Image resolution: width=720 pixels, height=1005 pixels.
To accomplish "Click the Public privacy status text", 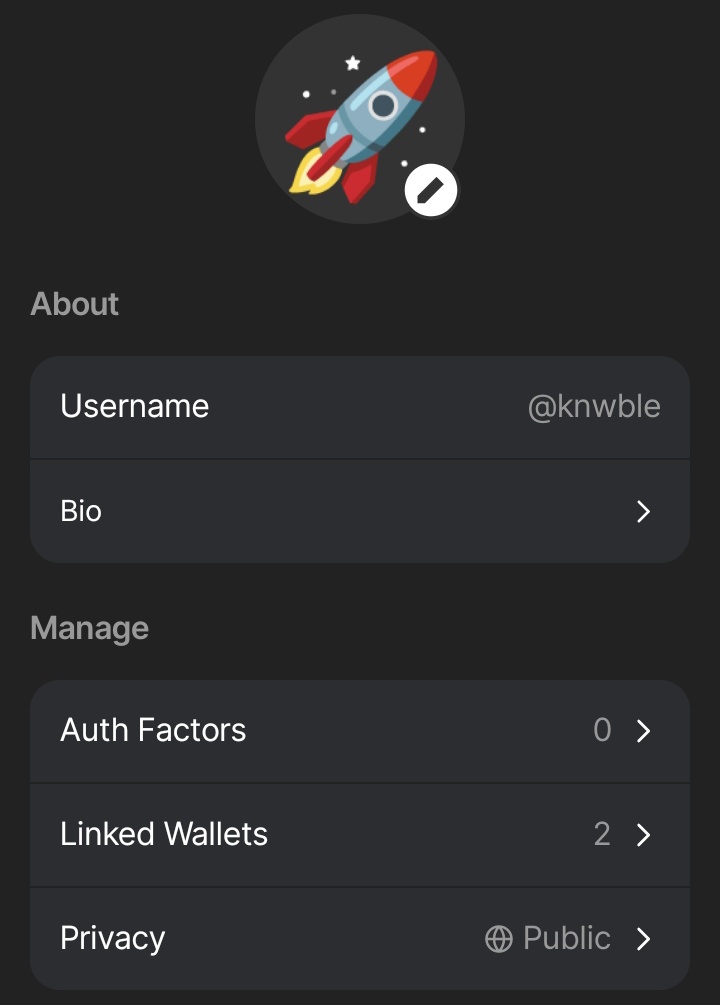I will coord(567,938).
